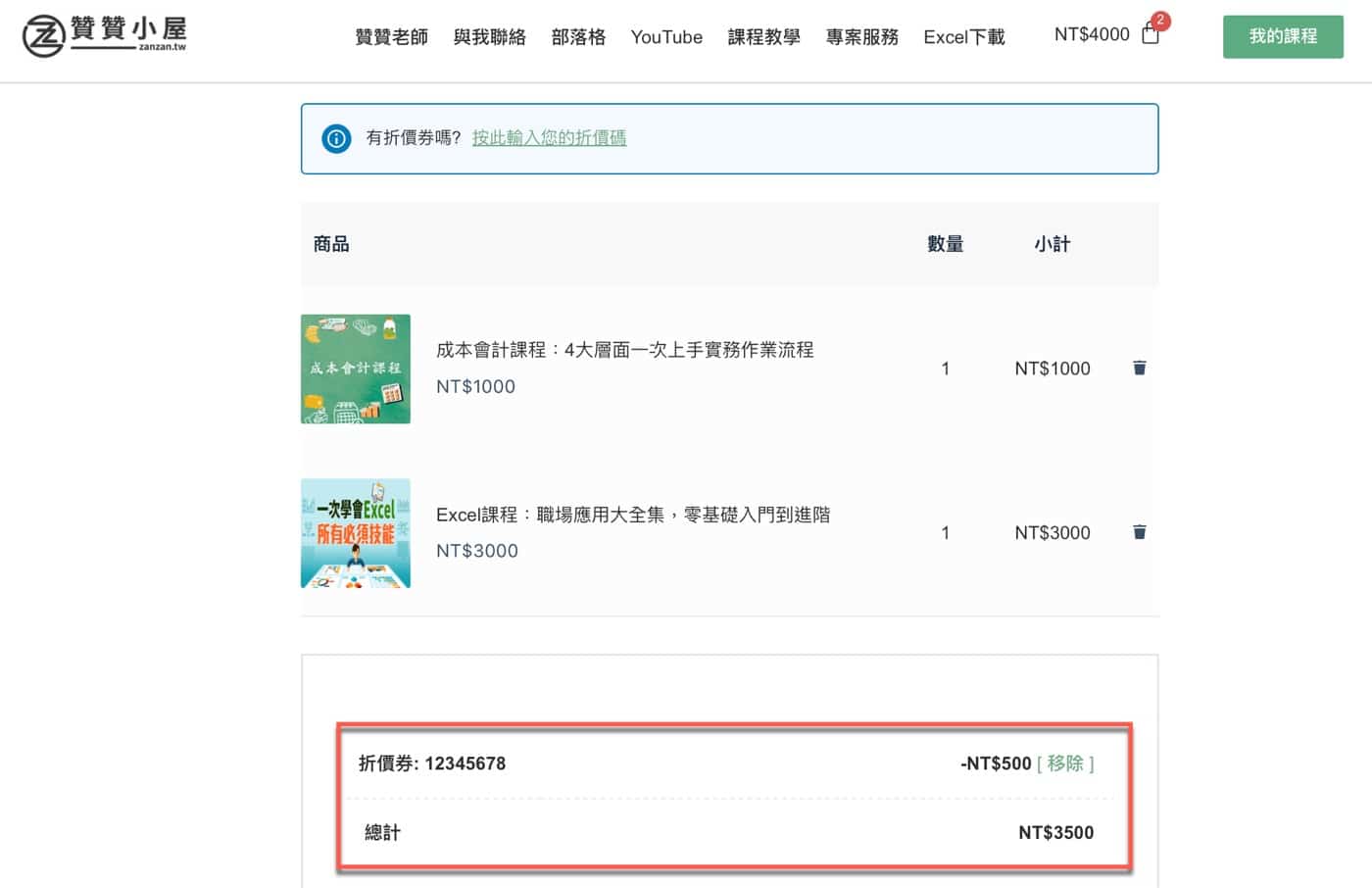
Task: Click the 按此輸入您的折價碼 link
Action: pos(549,138)
